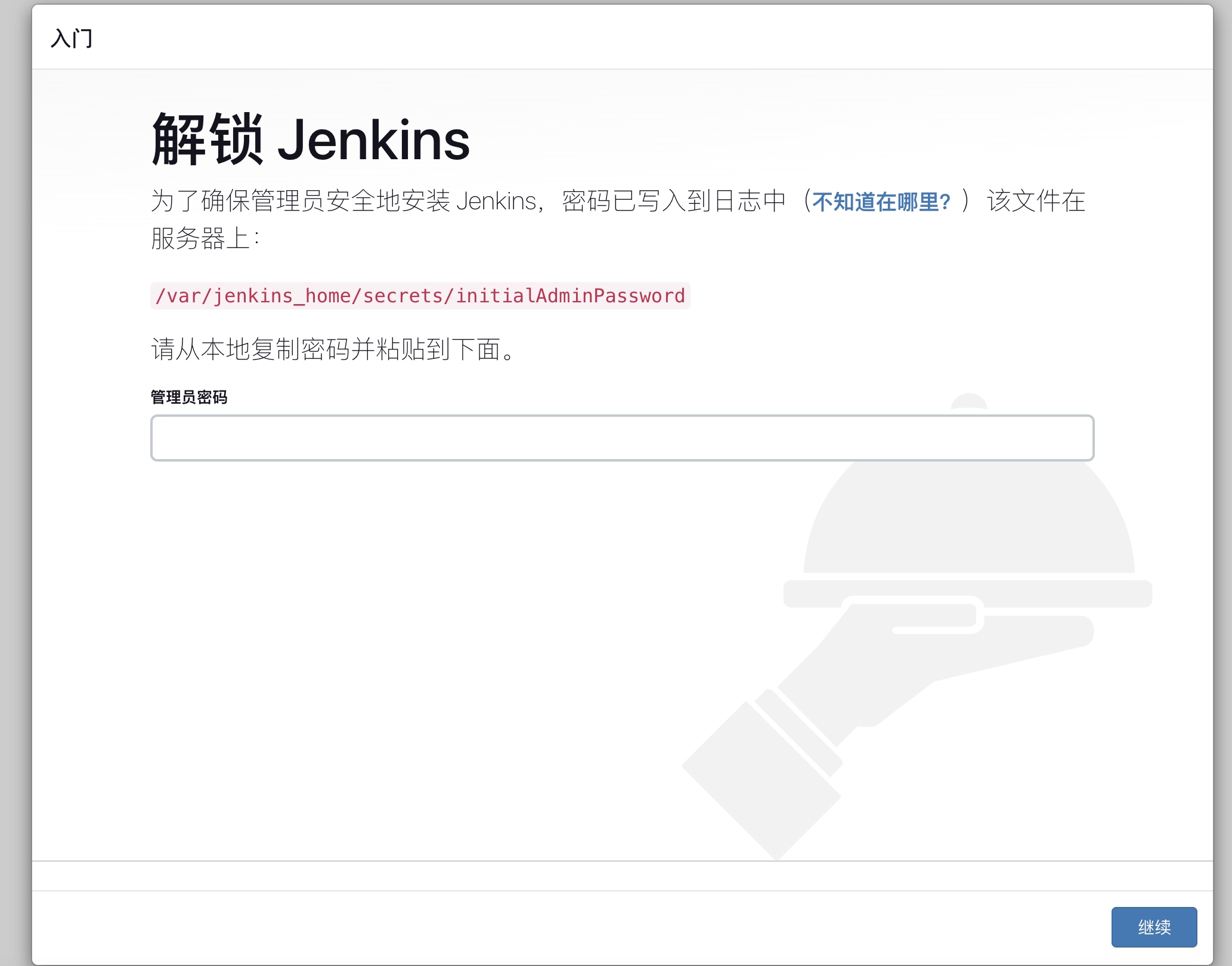Click the 入门 header title
The width and height of the screenshot is (1232, 966).
(x=72, y=38)
